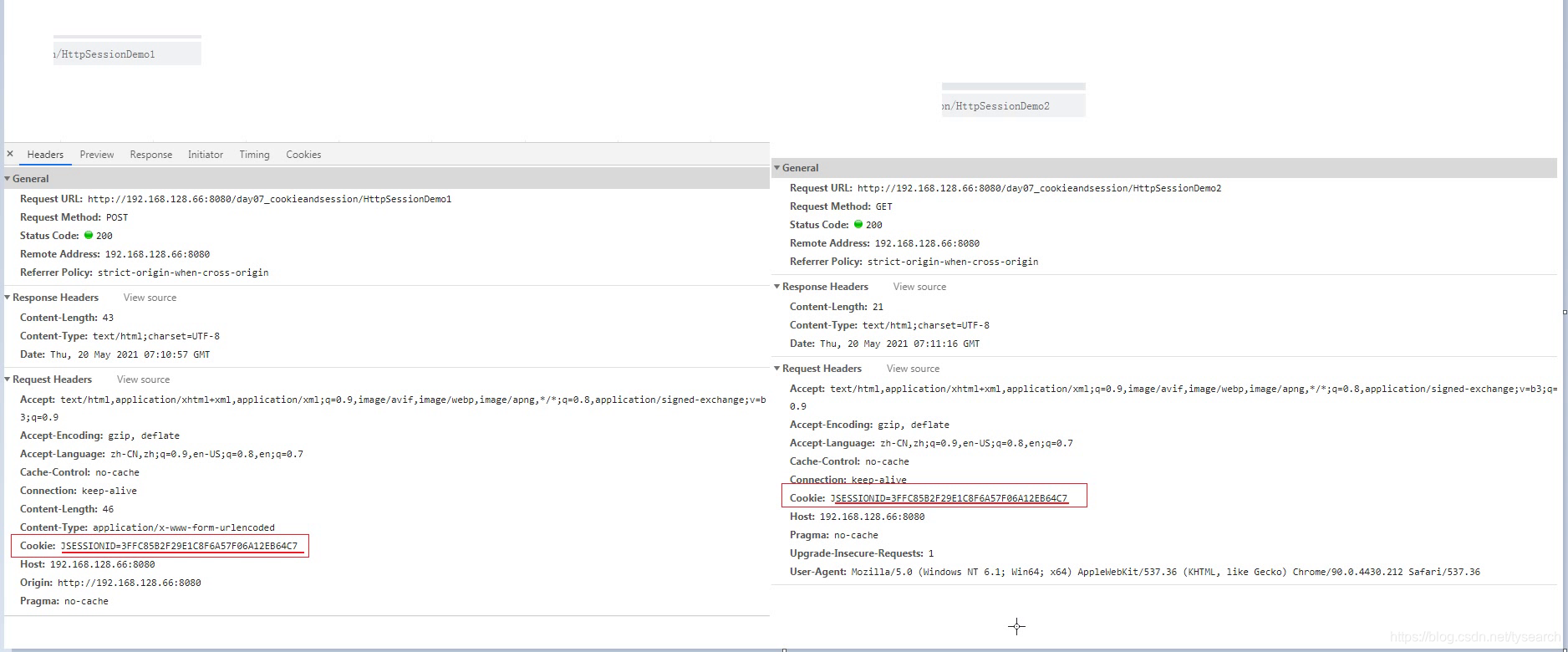Select left Referrer Policy strict-origin-when-cross-origin value
This screenshot has height=652, width=1568.
tap(183, 273)
